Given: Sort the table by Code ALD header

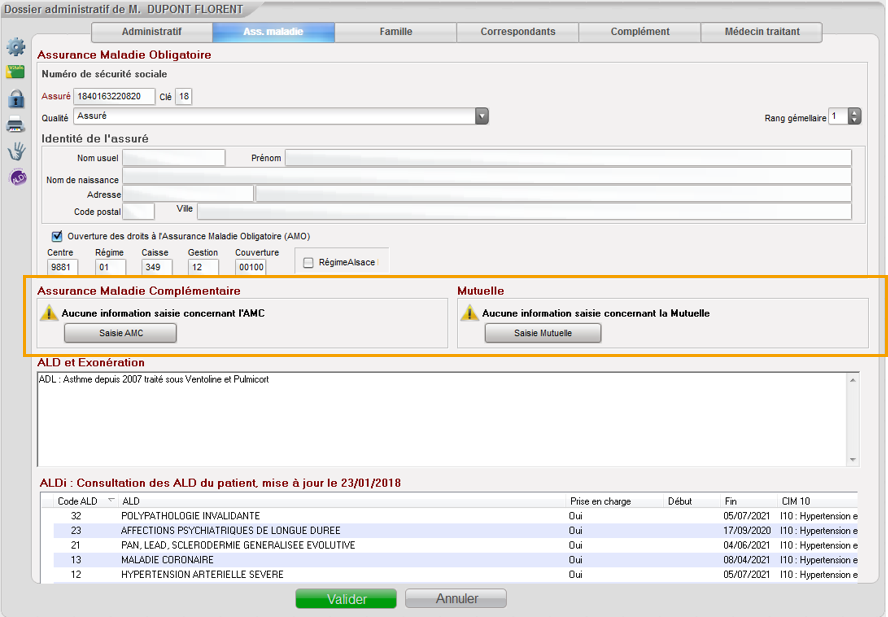Looking at the screenshot, I should click(78, 501).
